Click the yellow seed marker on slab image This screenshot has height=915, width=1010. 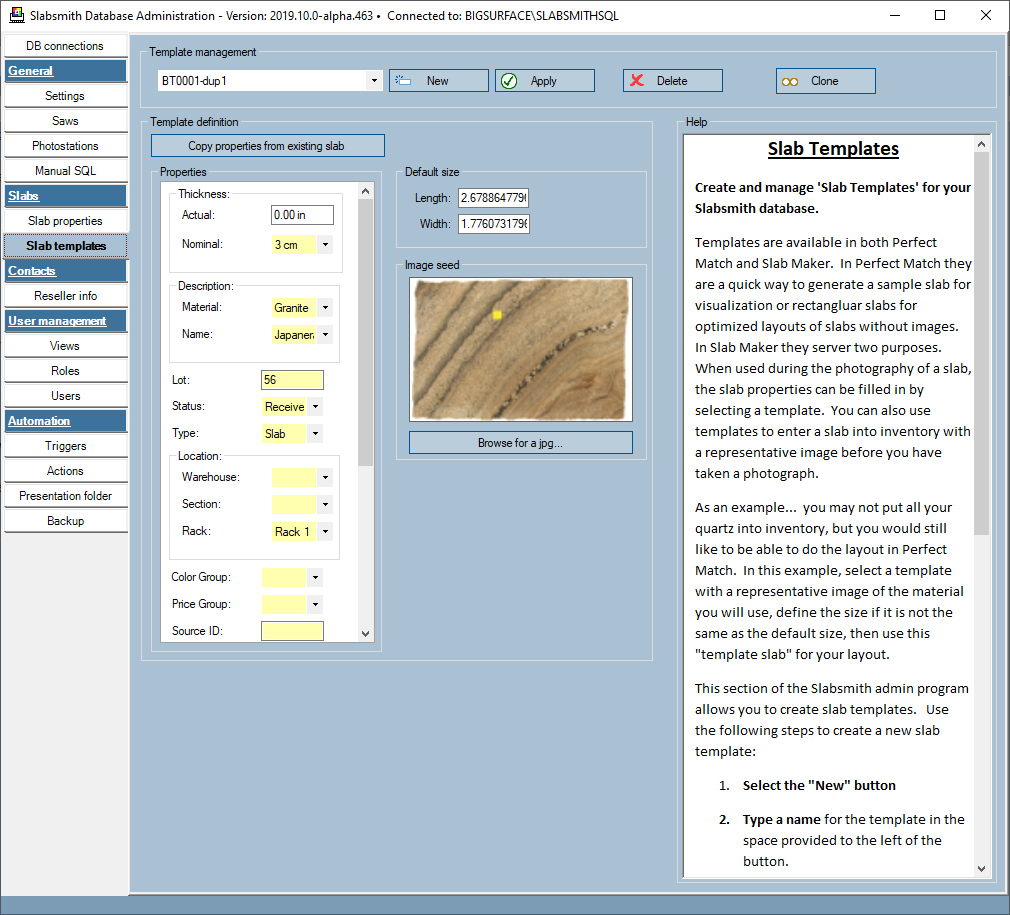click(497, 315)
